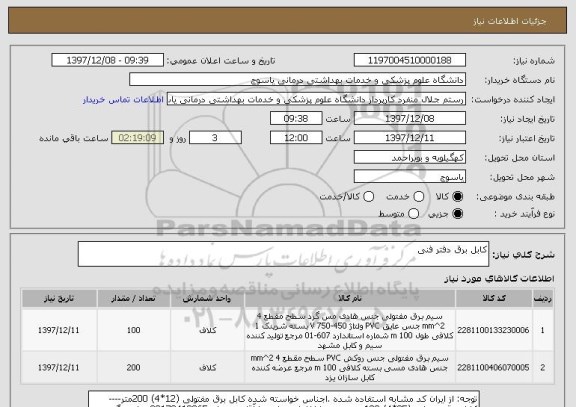Viewport: 576px width, 407px height.
Task: Click the طبقه بندی موضوعی label
Action: (x=515, y=197)
